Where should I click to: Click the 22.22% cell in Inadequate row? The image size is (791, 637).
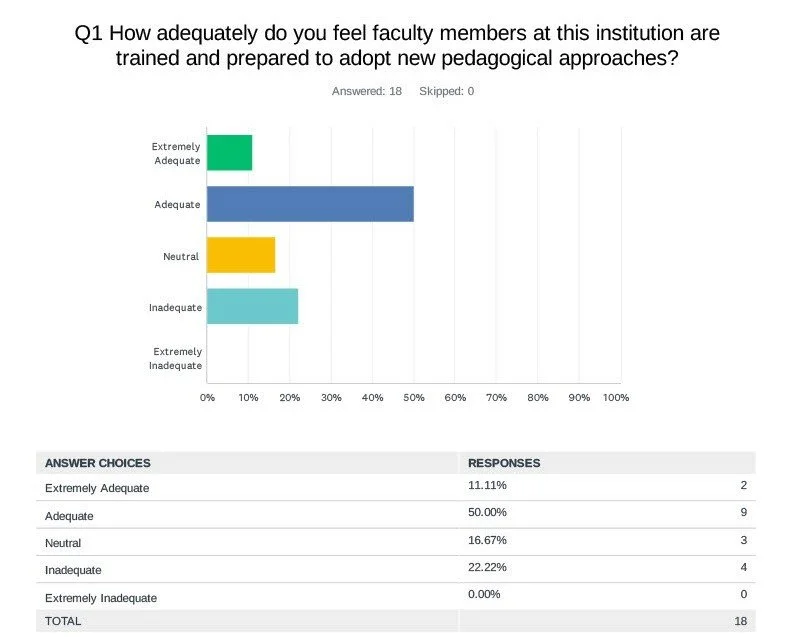click(487, 568)
